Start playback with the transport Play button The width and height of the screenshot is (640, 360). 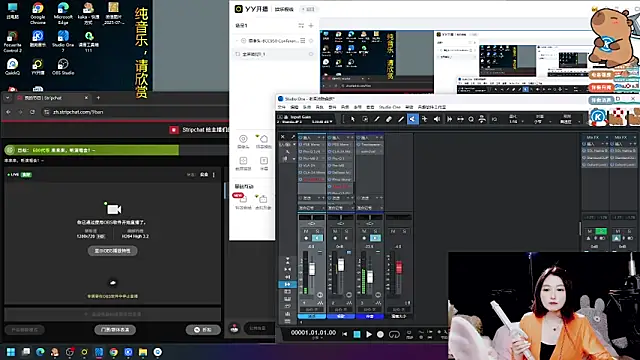click(x=369, y=334)
